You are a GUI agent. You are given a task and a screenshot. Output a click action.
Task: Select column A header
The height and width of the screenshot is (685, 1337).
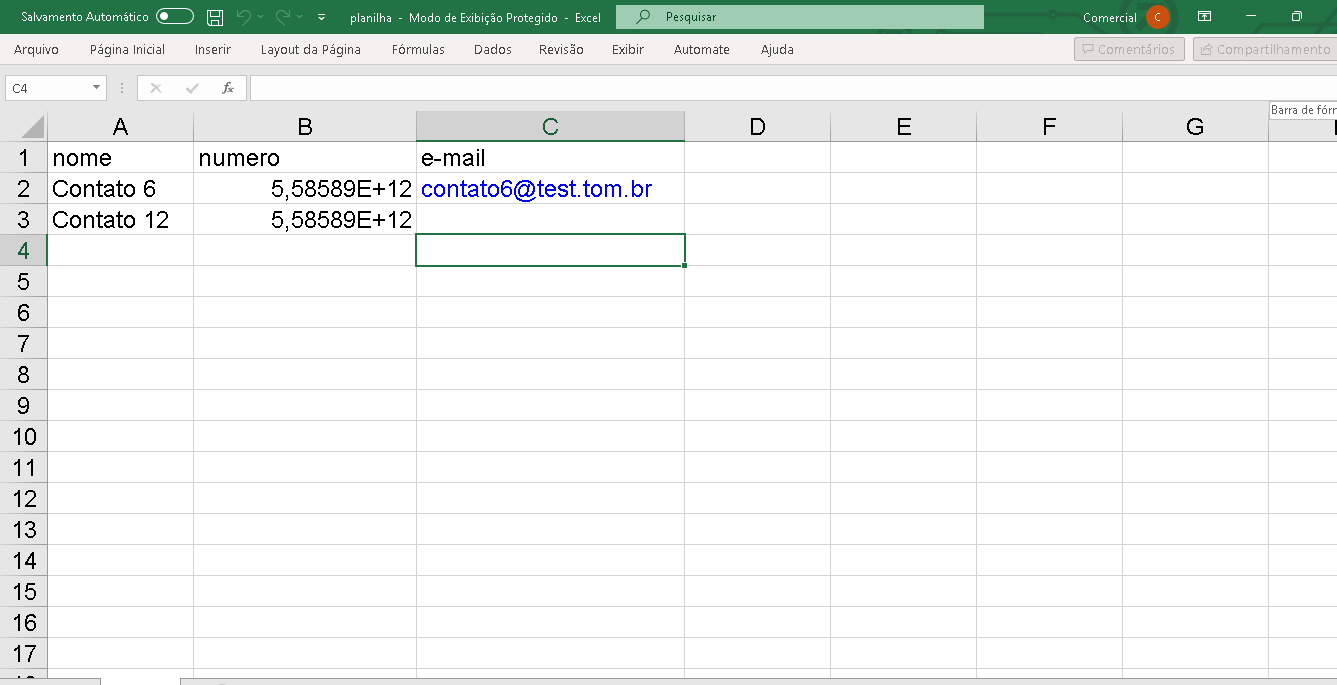tap(120, 126)
